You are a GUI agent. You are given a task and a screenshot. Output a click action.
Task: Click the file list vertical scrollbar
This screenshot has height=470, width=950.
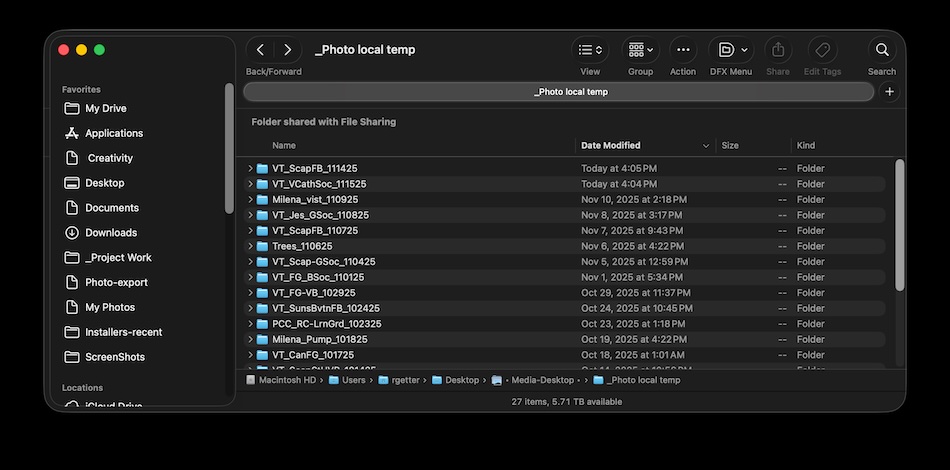899,225
